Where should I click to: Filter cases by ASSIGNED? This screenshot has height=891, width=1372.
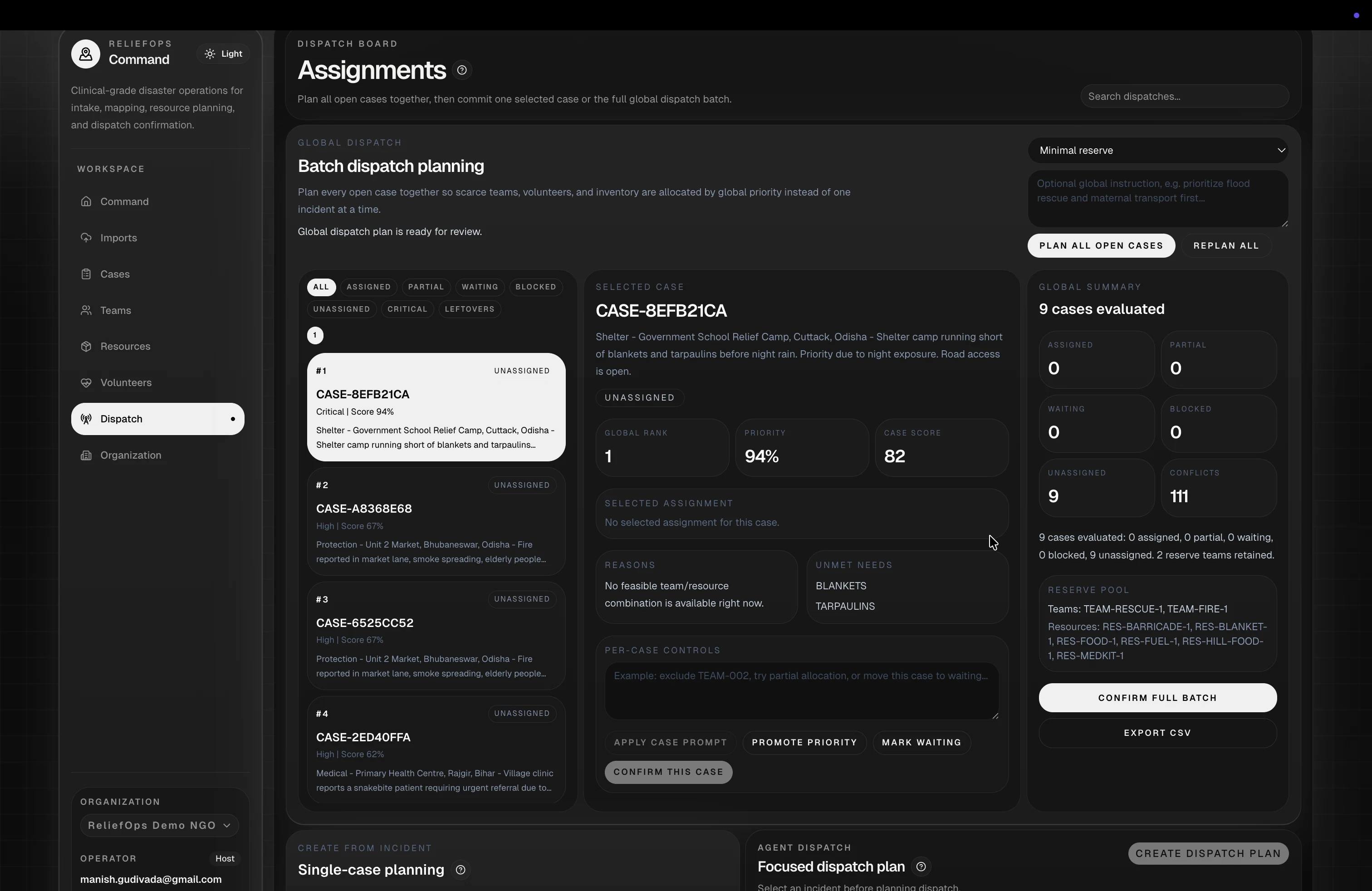(368, 287)
